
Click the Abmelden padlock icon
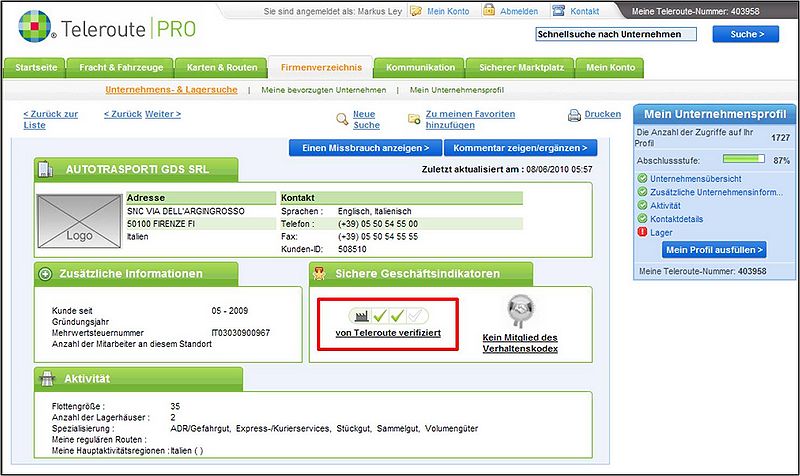[x=489, y=10]
